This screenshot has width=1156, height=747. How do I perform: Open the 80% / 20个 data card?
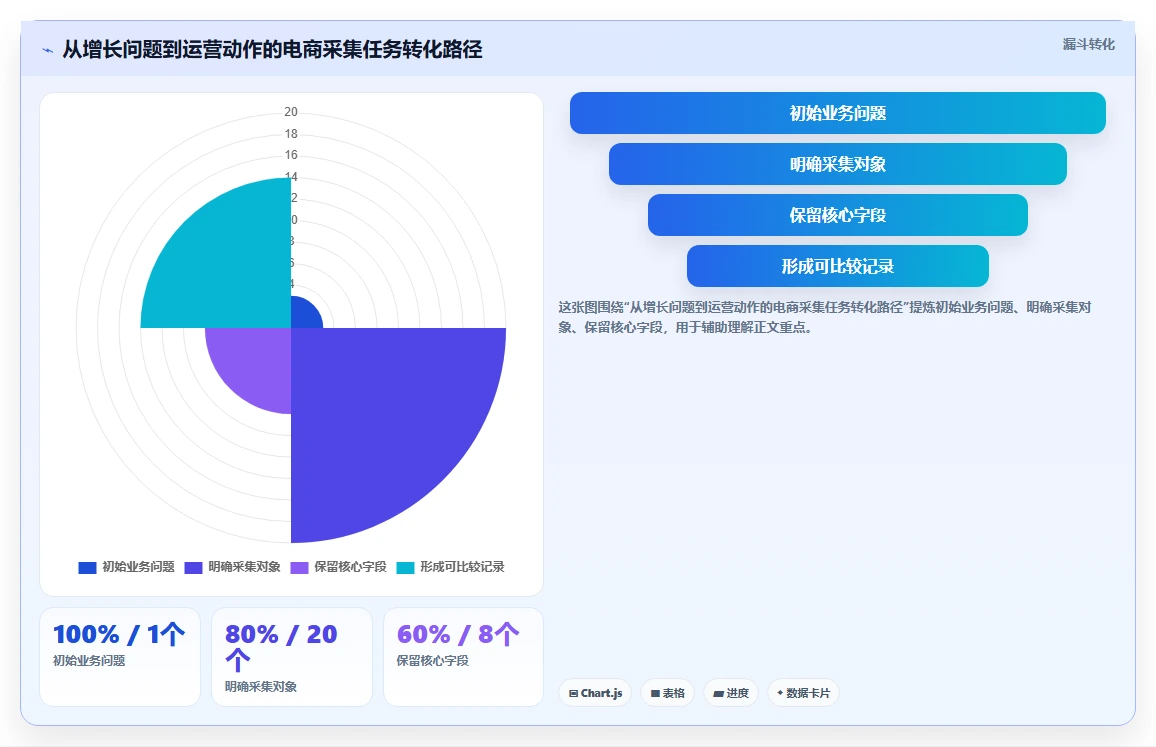[292, 656]
